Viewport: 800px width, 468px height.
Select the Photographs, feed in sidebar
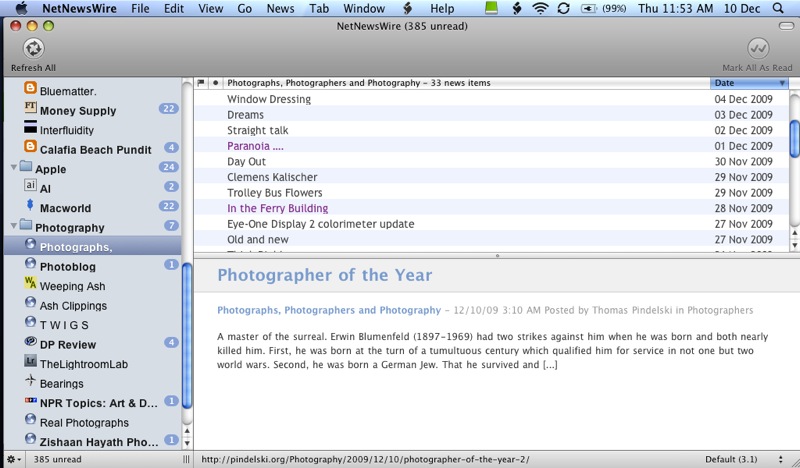pyautogui.click(x=93, y=245)
